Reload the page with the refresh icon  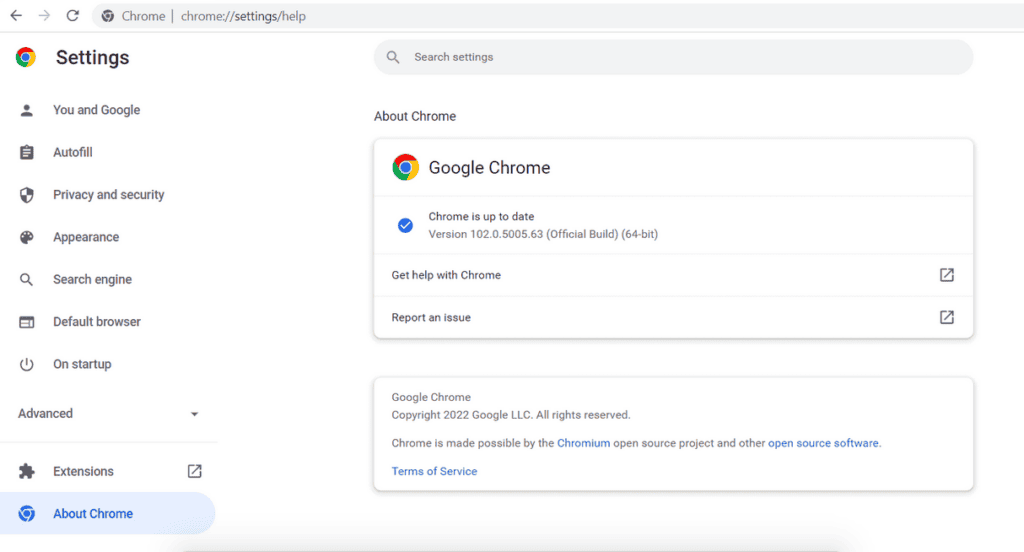pyautogui.click(x=72, y=16)
